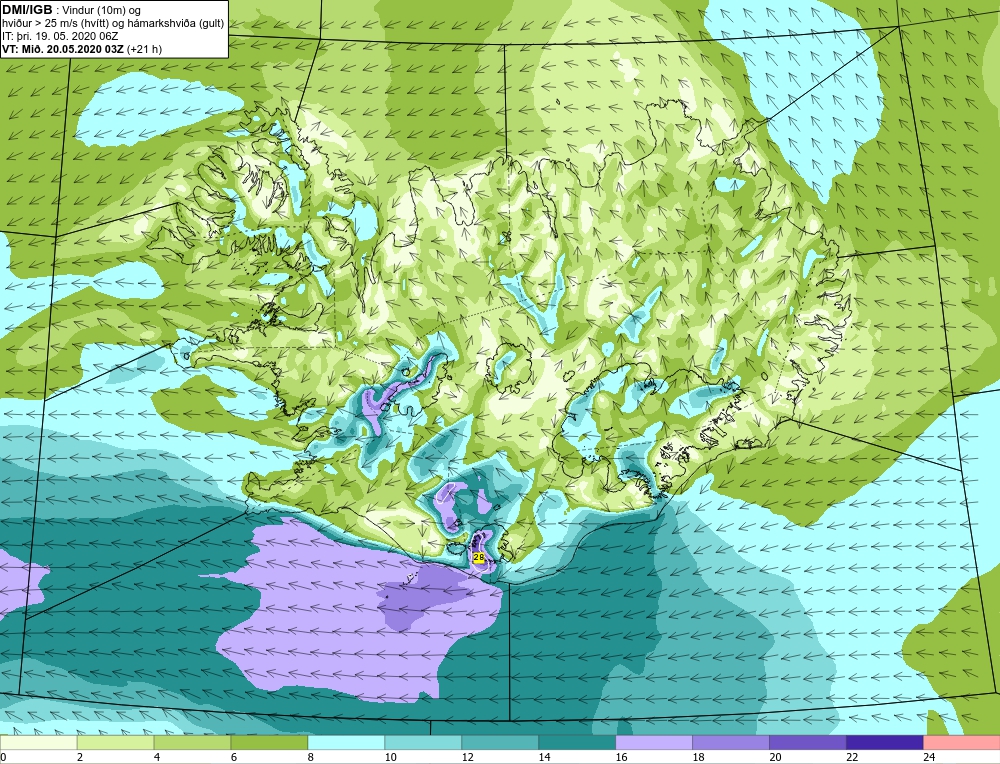Click the '(+21 h)' forecast offset text

point(145,49)
